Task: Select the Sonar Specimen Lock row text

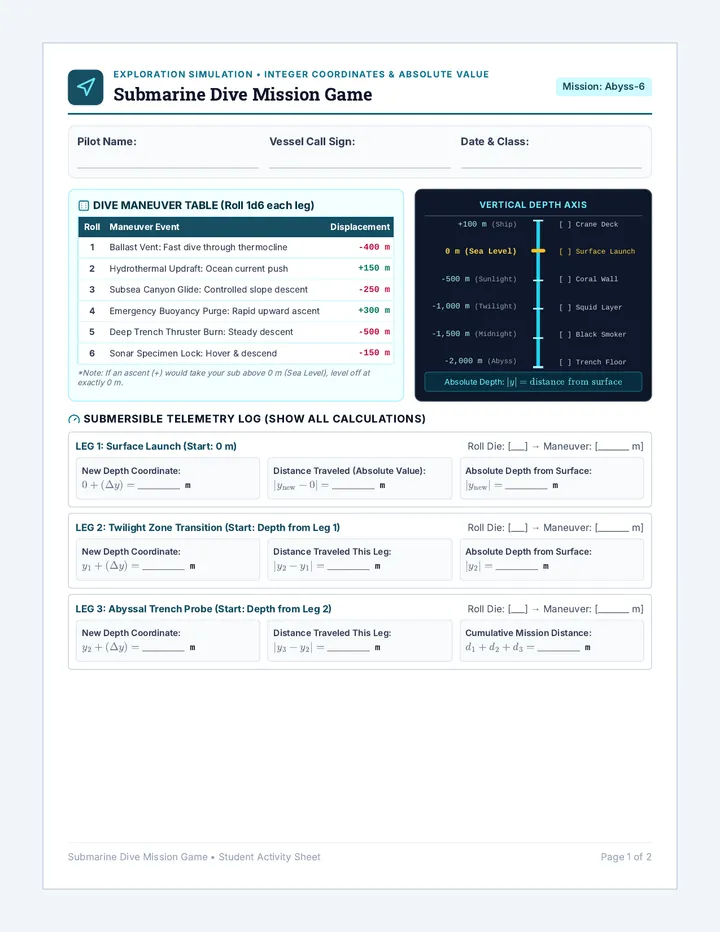Action: 193,353
